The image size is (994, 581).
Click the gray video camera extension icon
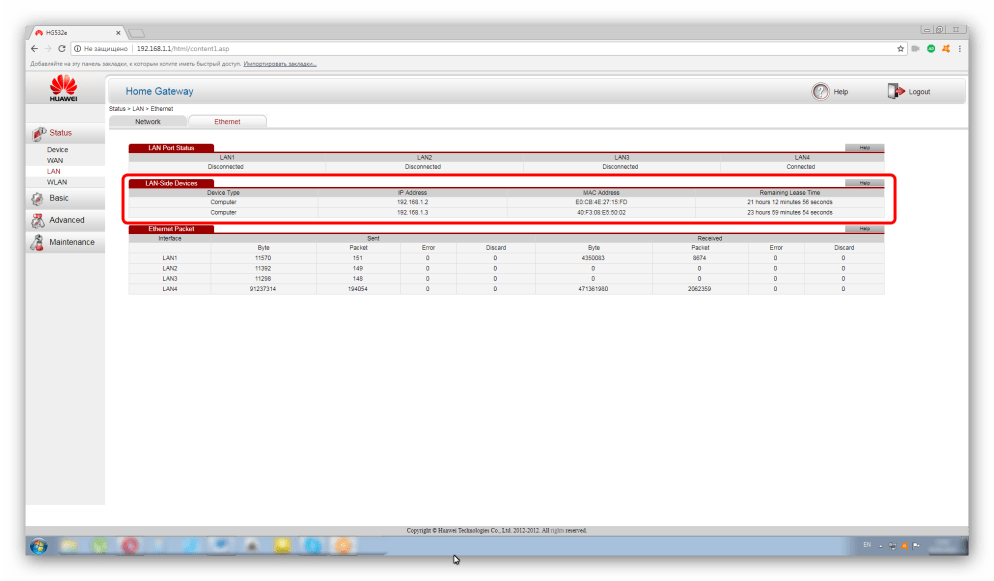click(915, 48)
